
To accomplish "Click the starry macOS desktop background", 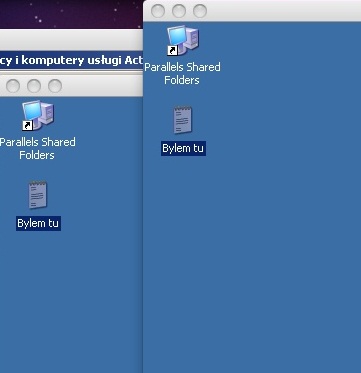I will (71, 14).
